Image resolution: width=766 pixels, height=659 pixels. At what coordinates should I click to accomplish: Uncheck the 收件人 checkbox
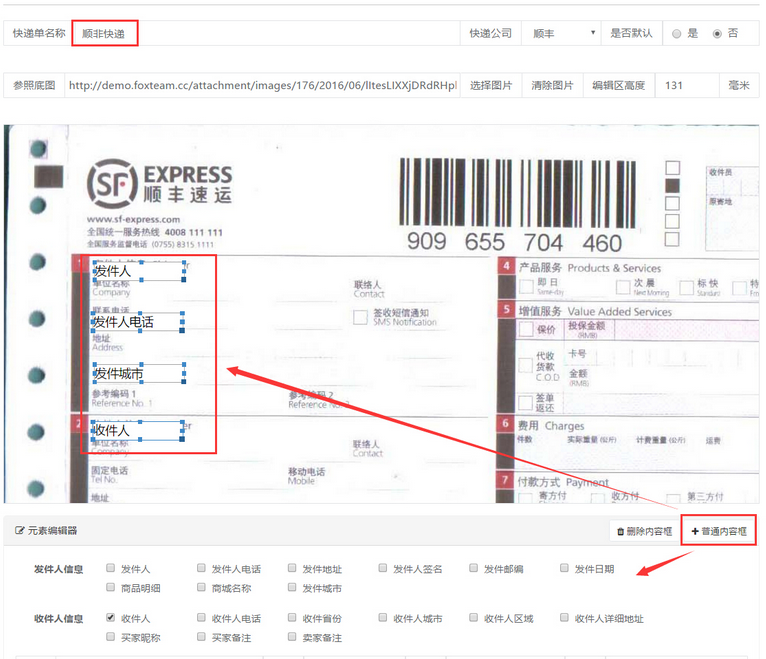111,618
